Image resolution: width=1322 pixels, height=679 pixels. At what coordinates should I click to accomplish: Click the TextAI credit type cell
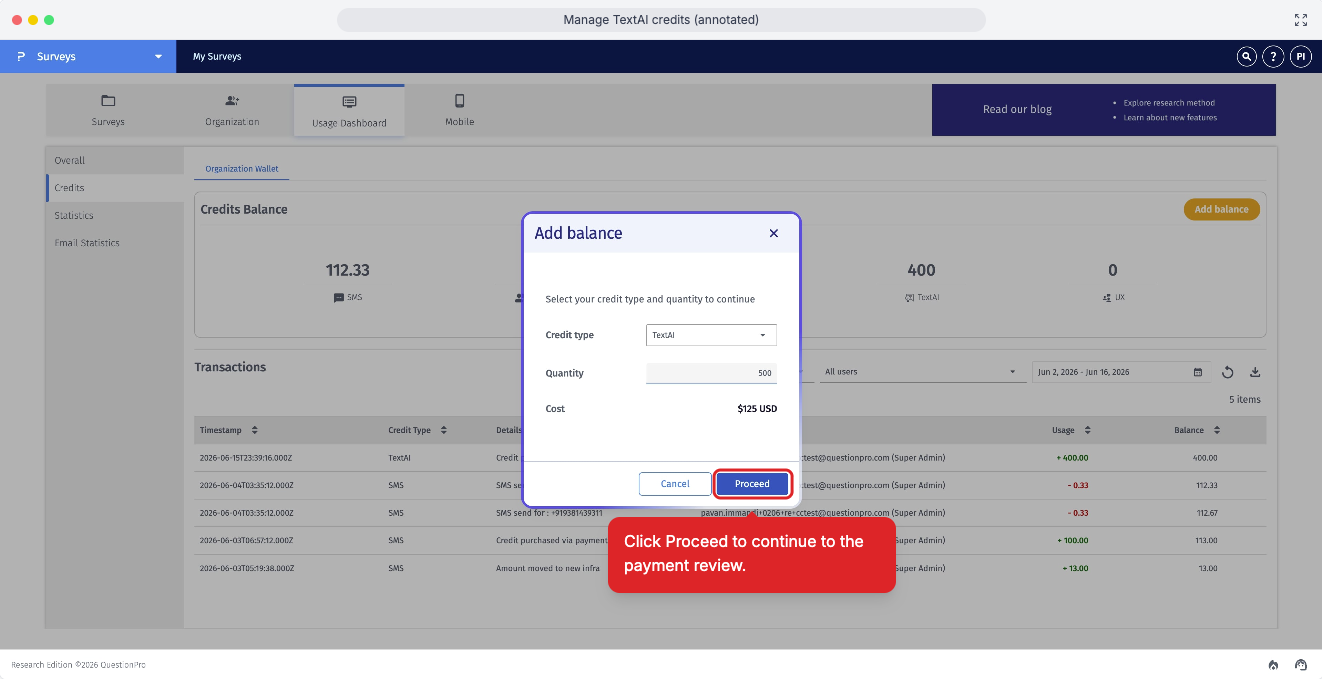click(399, 457)
